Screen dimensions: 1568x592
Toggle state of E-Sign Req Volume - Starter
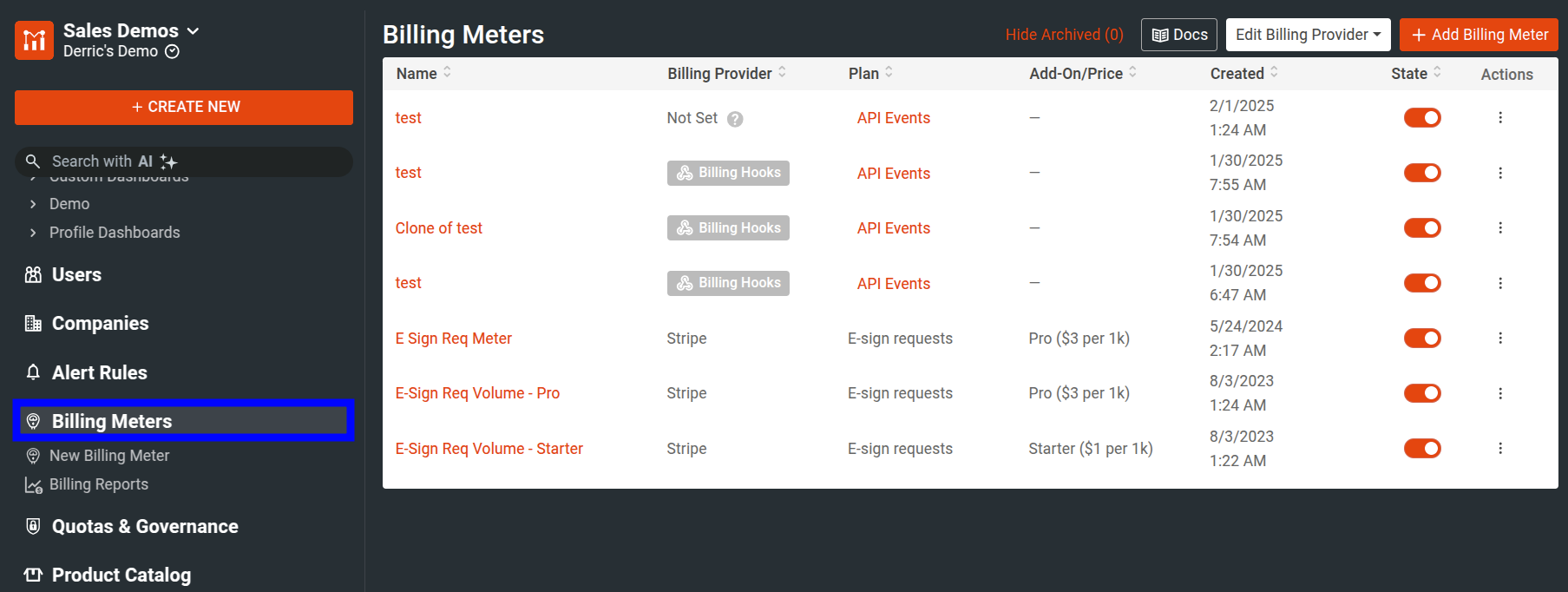1422,448
